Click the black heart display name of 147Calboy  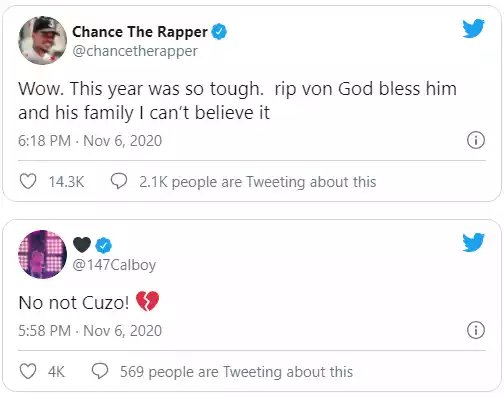pos(82,245)
